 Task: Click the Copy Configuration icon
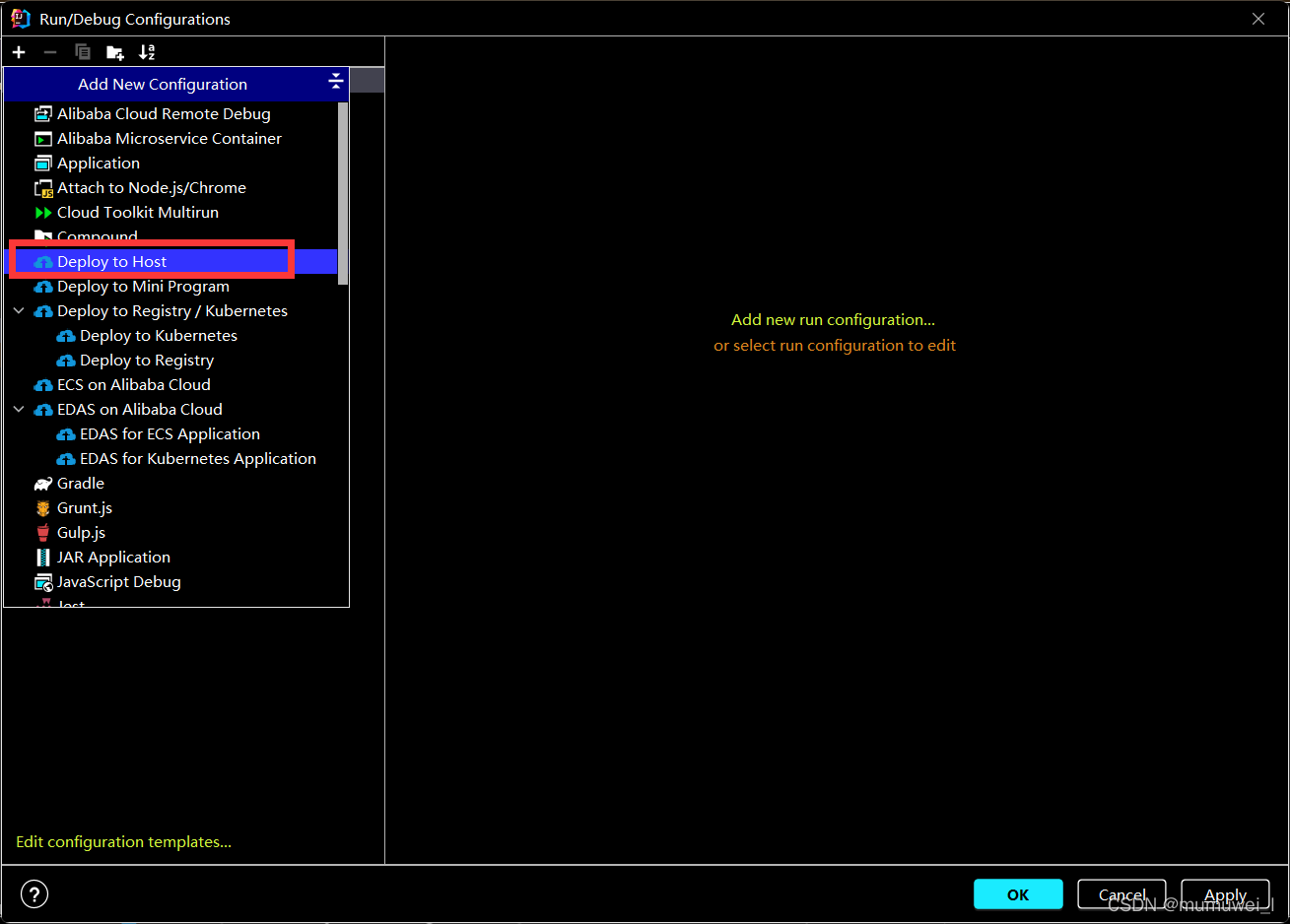83,52
